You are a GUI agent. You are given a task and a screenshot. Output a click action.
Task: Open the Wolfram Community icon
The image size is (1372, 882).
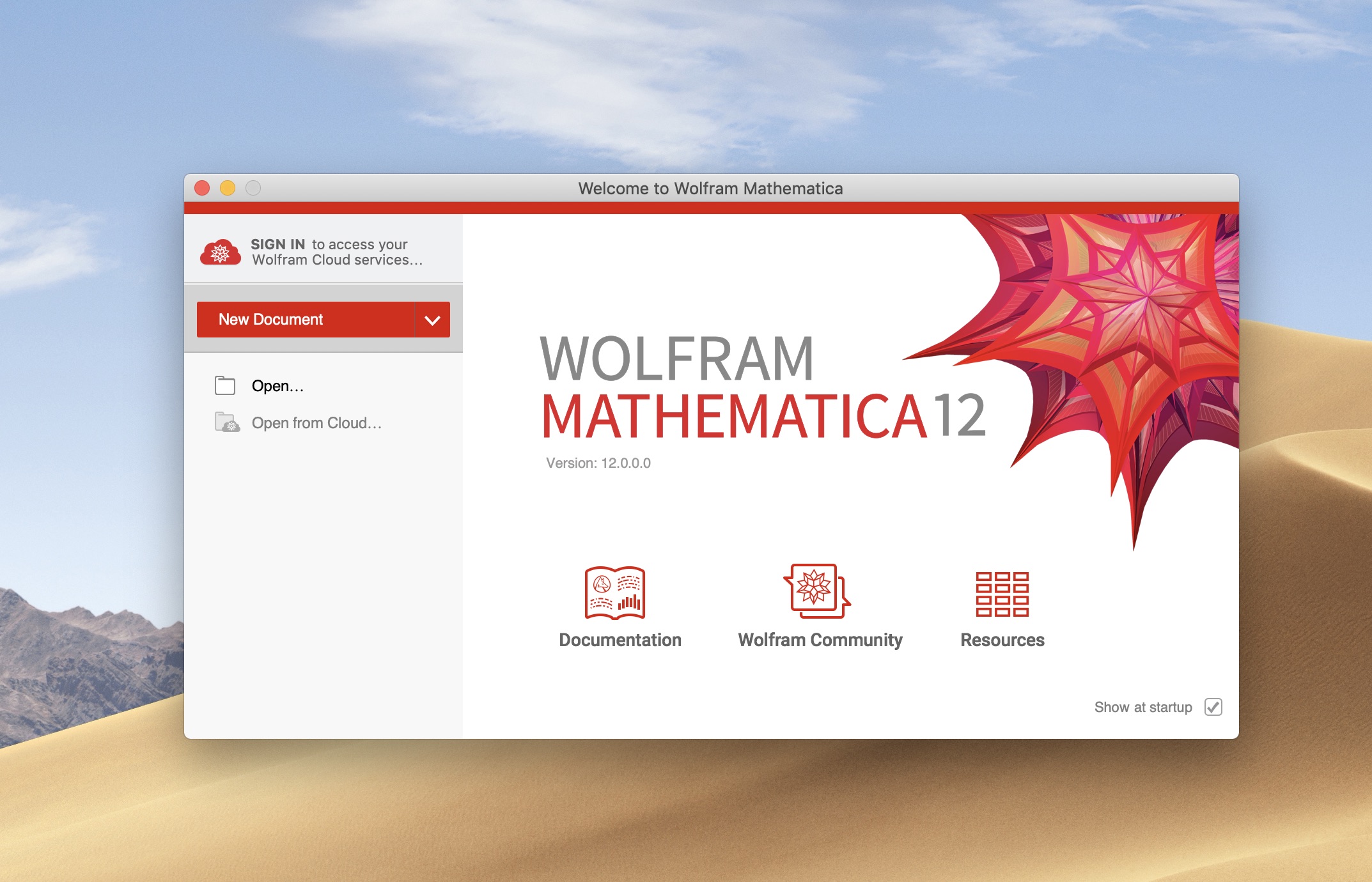[816, 591]
